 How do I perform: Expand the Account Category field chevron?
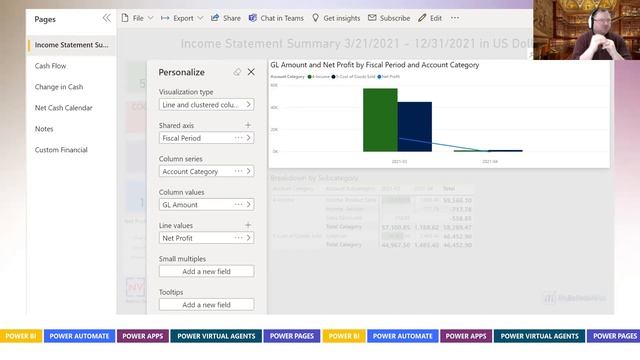tap(249, 171)
